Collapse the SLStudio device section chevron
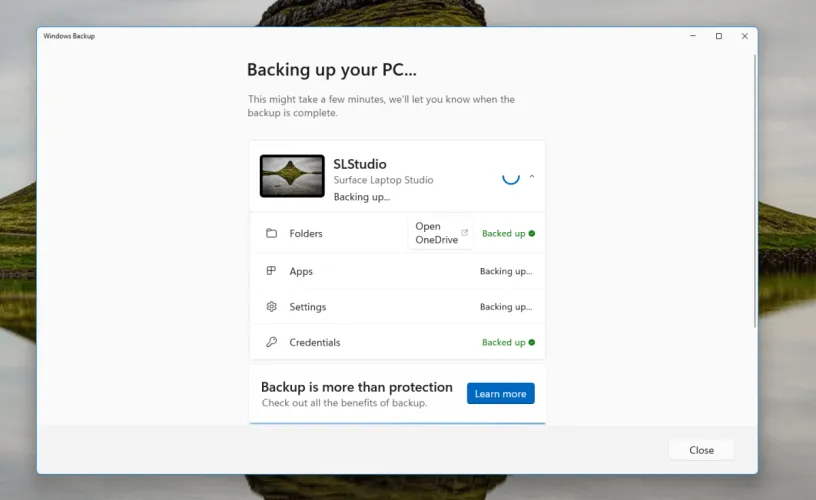816x500 pixels. coord(532,176)
